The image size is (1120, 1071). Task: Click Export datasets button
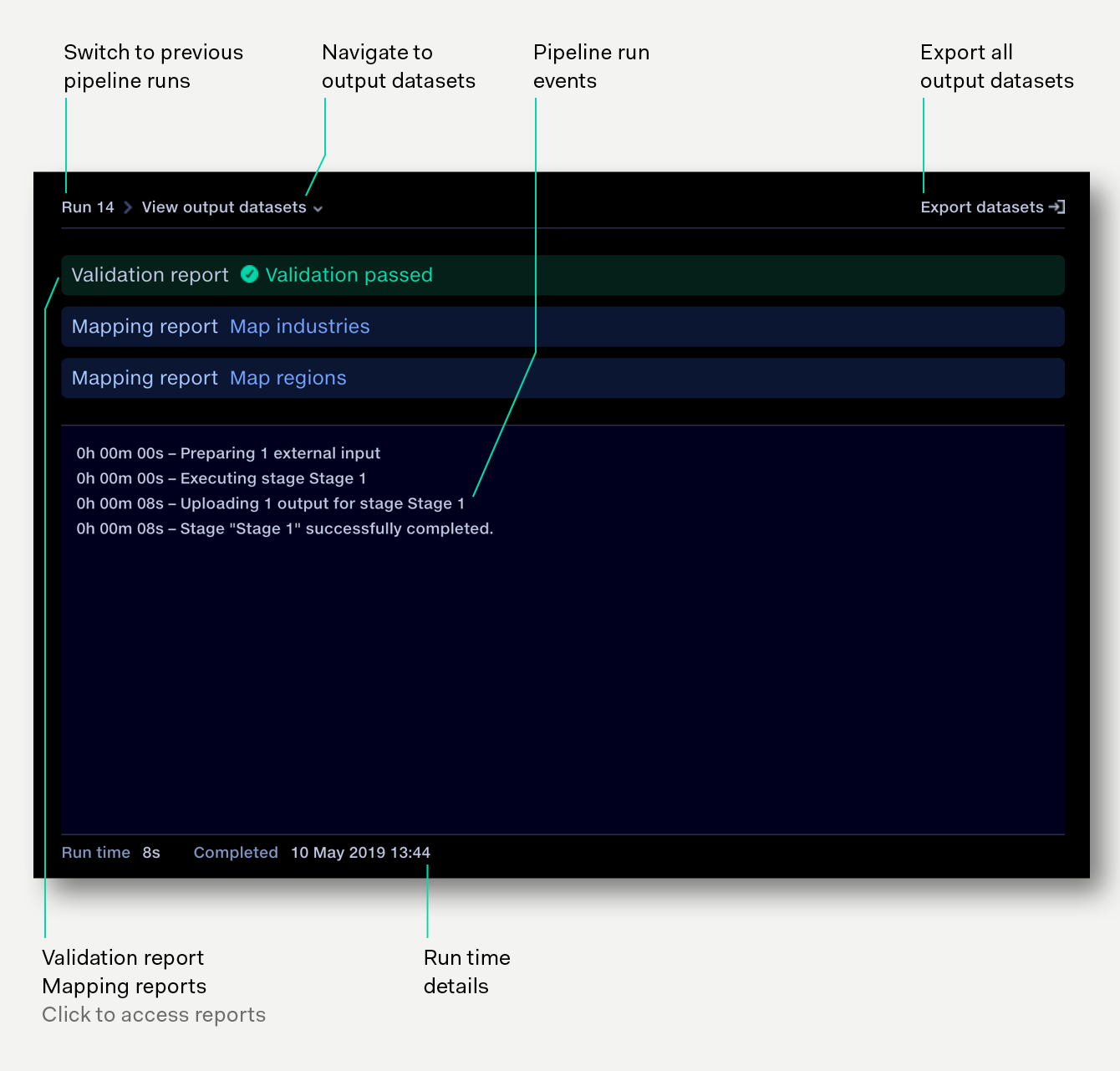pos(992,207)
